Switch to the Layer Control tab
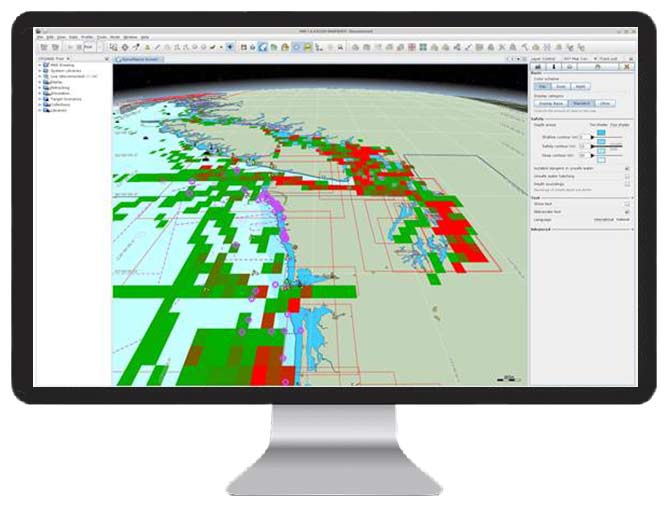The image size is (666, 508). [545, 58]
